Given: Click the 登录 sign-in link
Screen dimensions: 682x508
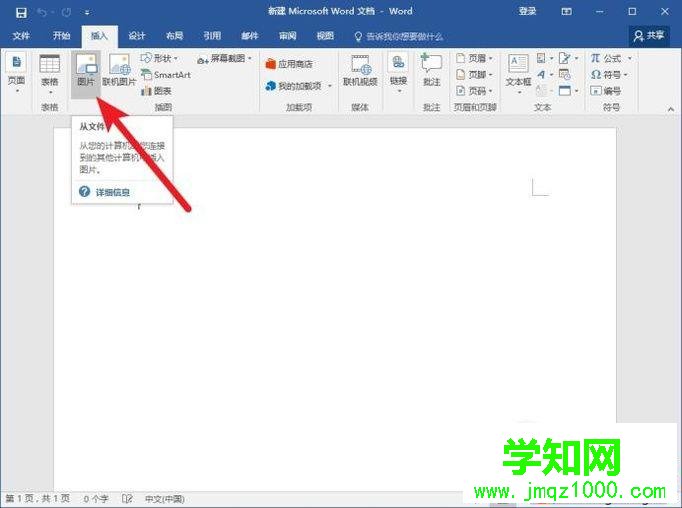Looking at the screenshot, I should 527,11.
